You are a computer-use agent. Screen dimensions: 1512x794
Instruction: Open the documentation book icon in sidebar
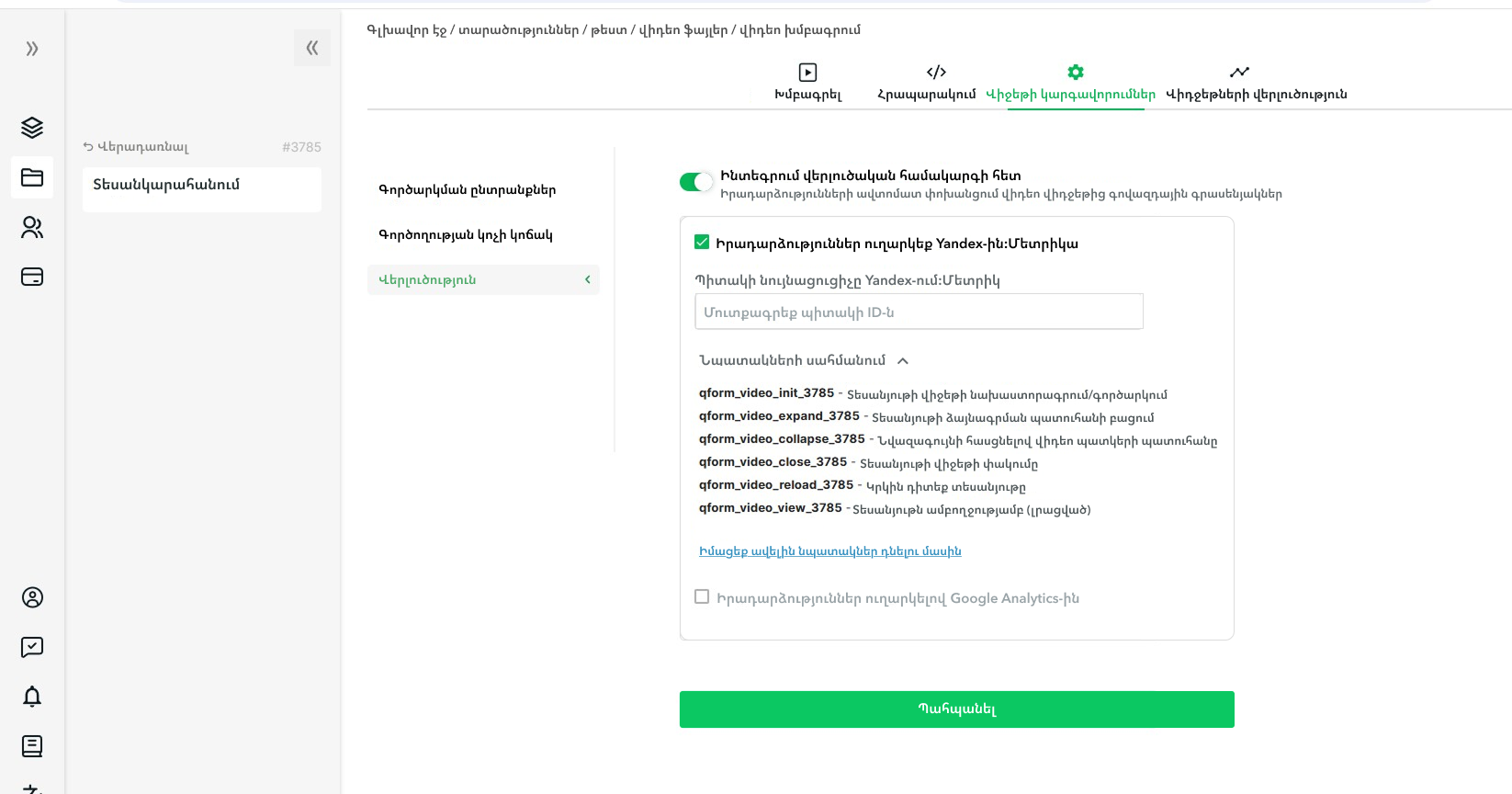coord(32,746)
